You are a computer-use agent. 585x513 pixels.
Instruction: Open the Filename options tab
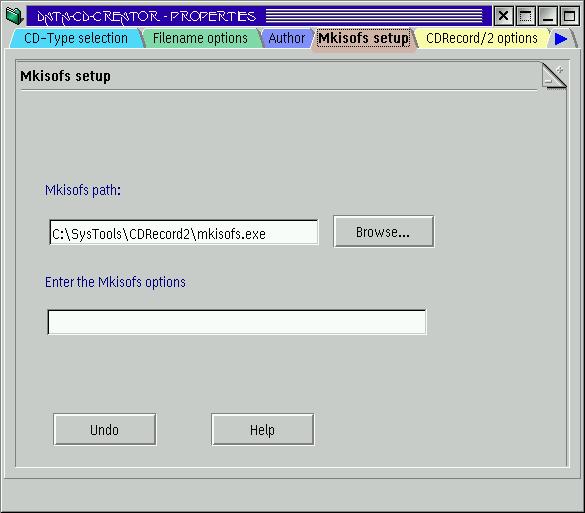click(x=200, y=38)
